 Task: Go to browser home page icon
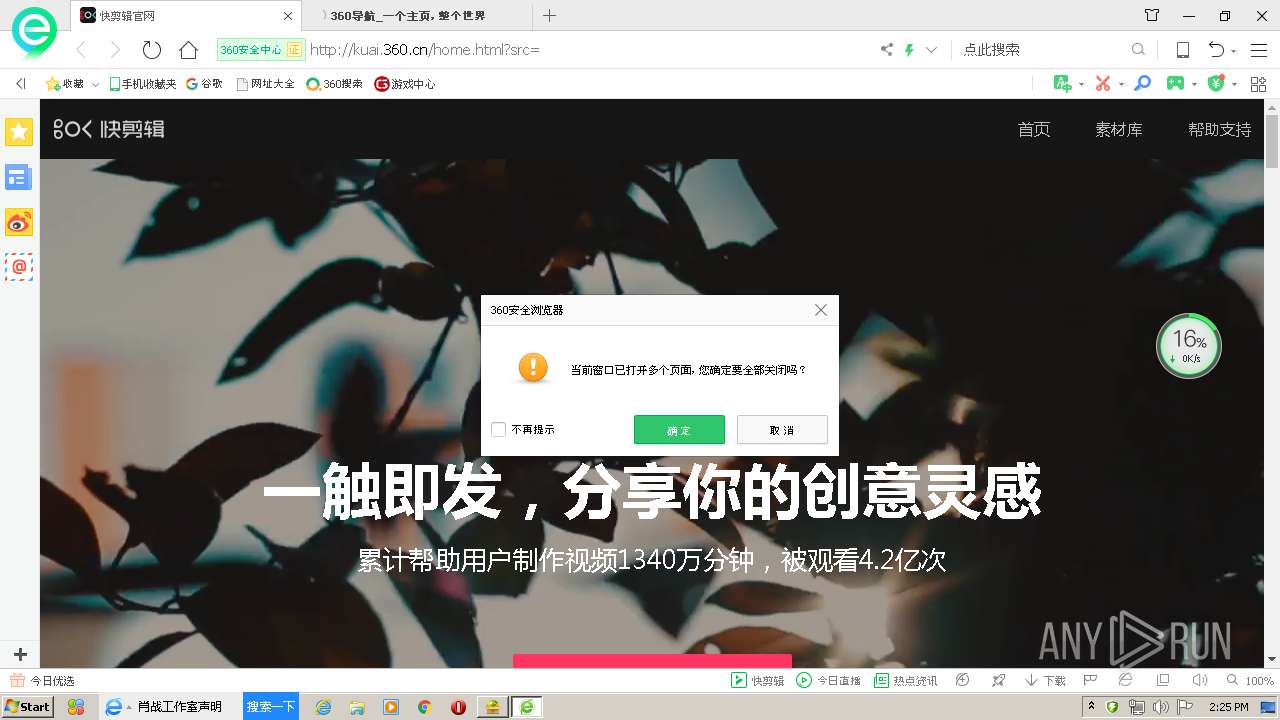(188, 49)
